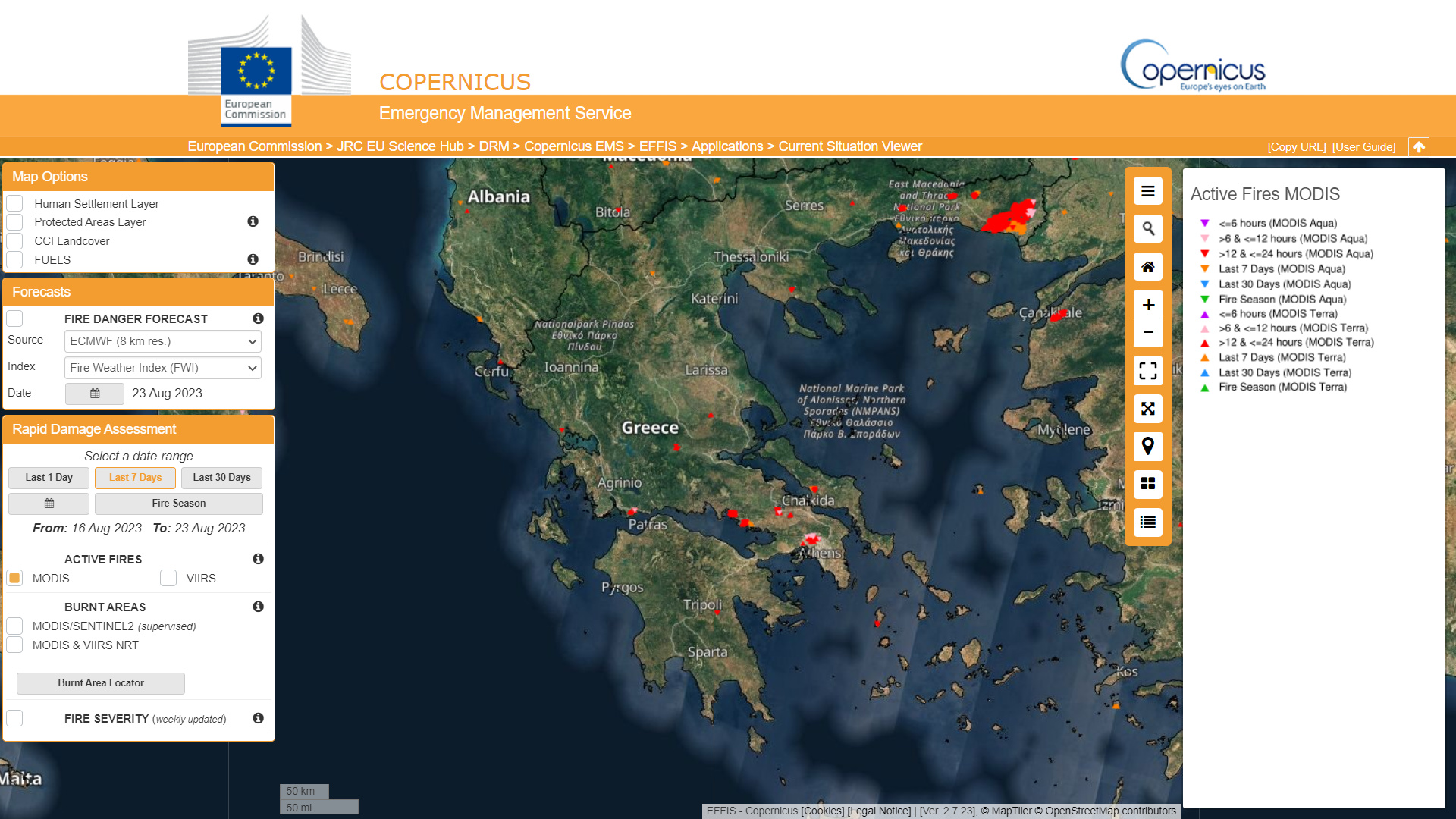1456x819 pixels.
Task: Toggle fullscreen map view icon
Action: [x=1148, y=370]
